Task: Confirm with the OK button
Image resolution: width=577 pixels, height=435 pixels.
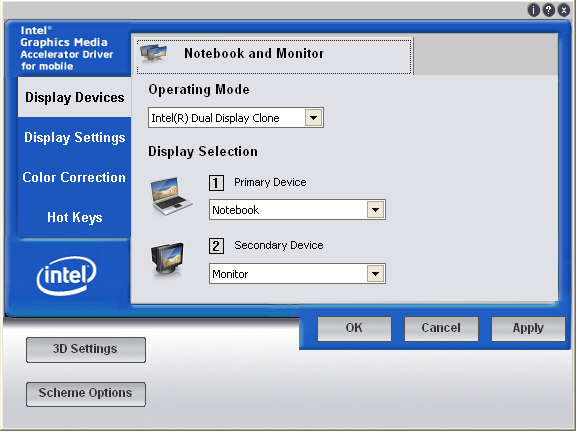Action: [354, 328]
